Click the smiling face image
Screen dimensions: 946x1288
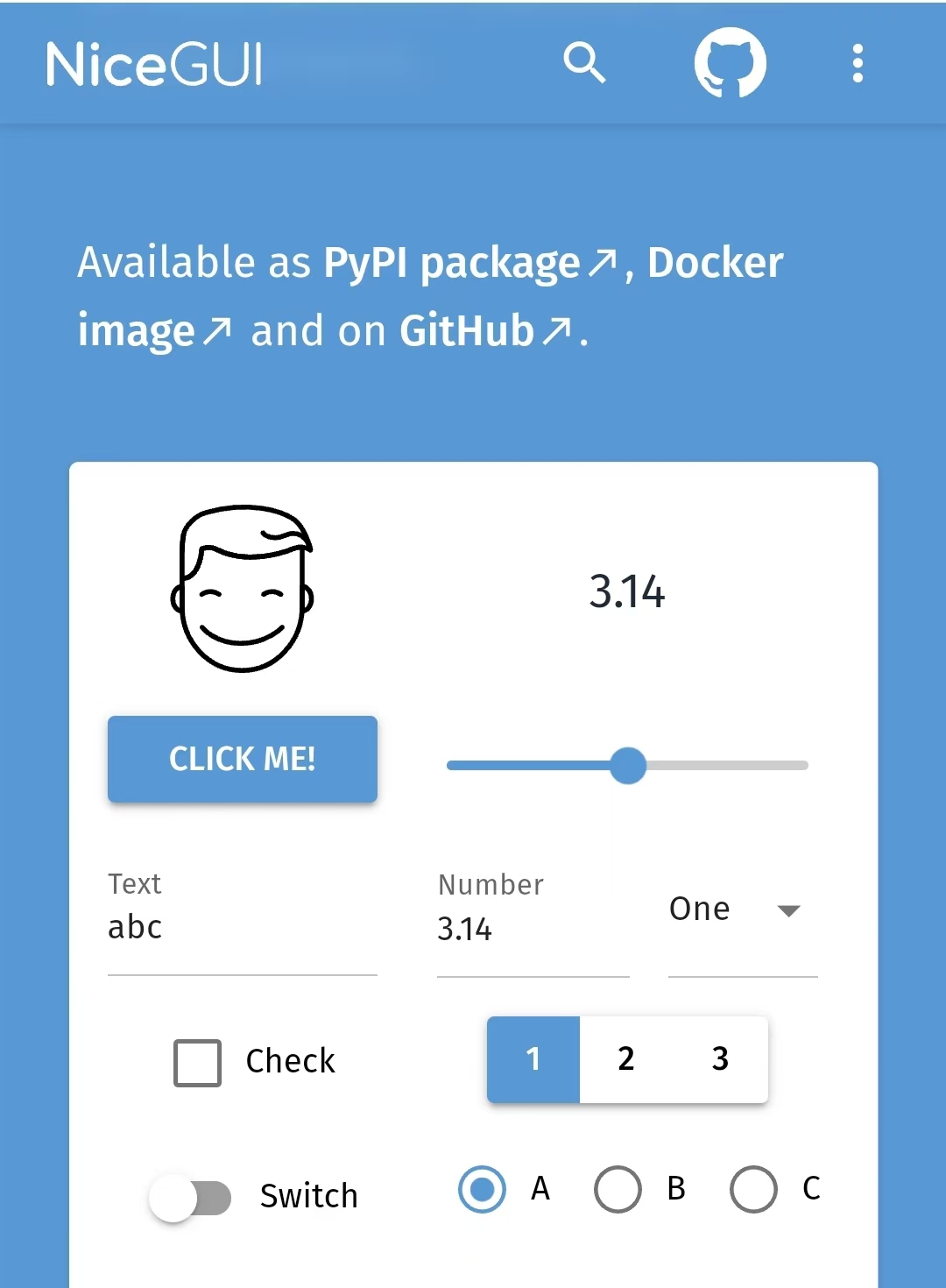243,588
